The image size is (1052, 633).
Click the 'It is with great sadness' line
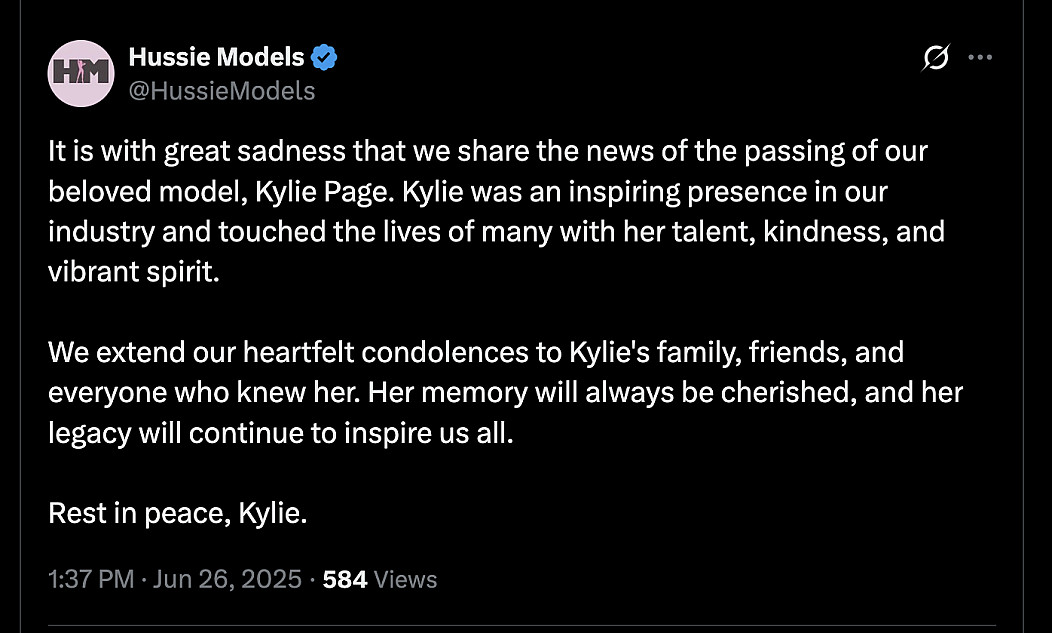coord(487,152)
